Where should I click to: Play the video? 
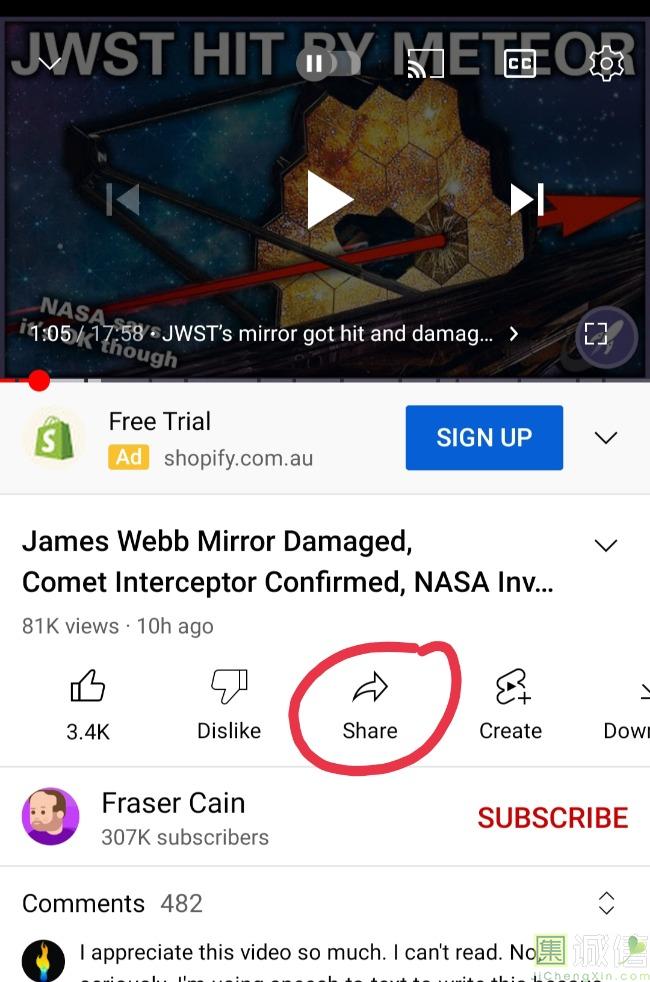coord(328,200)
